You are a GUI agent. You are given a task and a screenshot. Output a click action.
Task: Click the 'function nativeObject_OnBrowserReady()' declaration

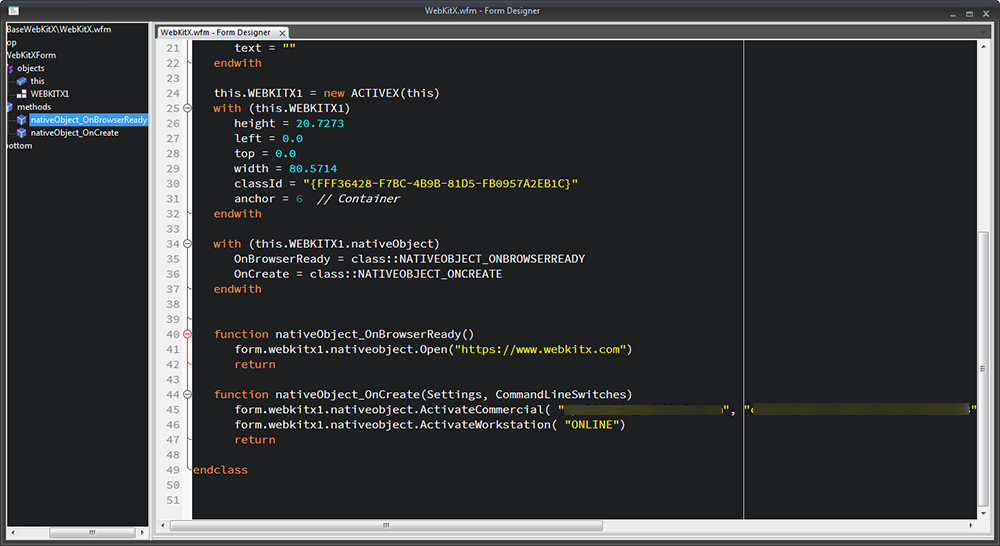[x=344, y=334]
